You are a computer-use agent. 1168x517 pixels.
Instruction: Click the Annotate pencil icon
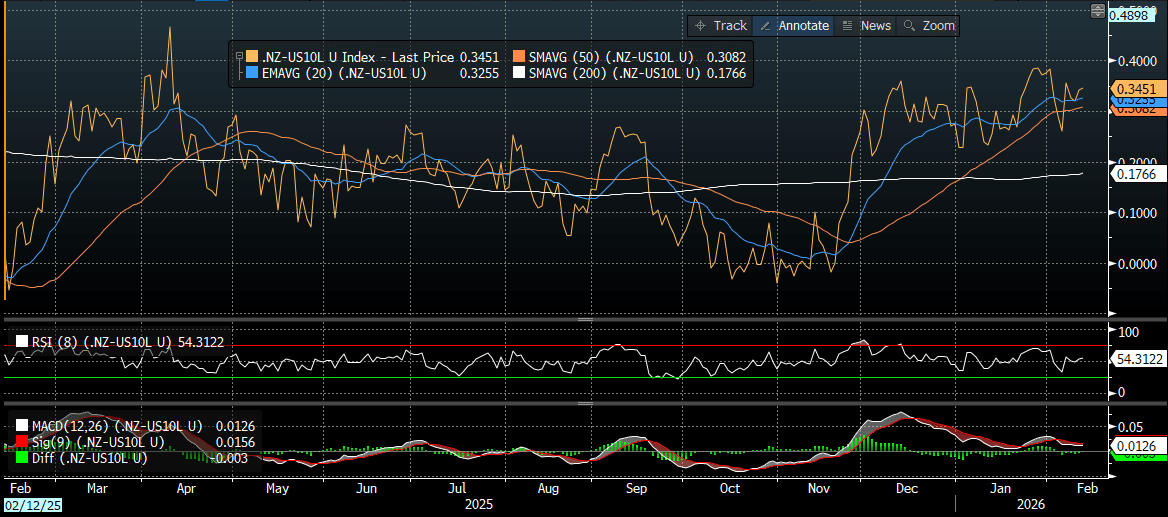pos(765,26)
